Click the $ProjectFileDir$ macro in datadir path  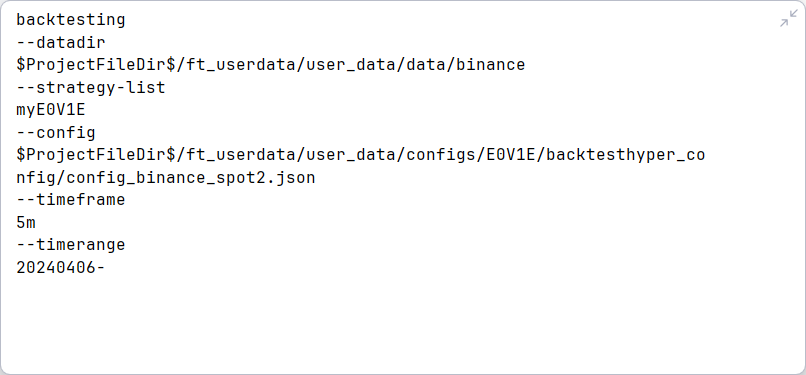point(96,65)
